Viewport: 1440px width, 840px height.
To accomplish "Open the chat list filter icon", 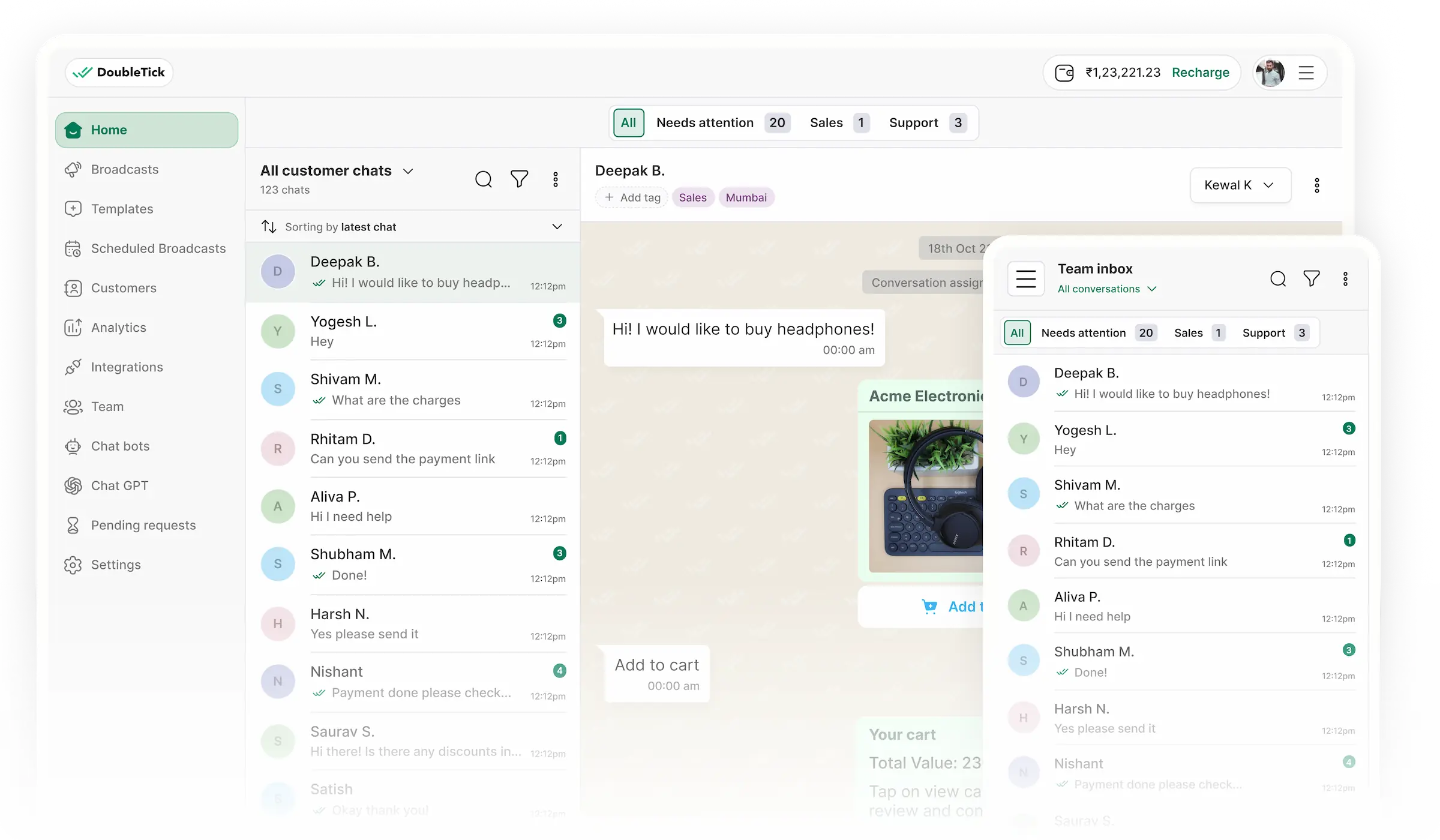I will click(x=520, y=179).
